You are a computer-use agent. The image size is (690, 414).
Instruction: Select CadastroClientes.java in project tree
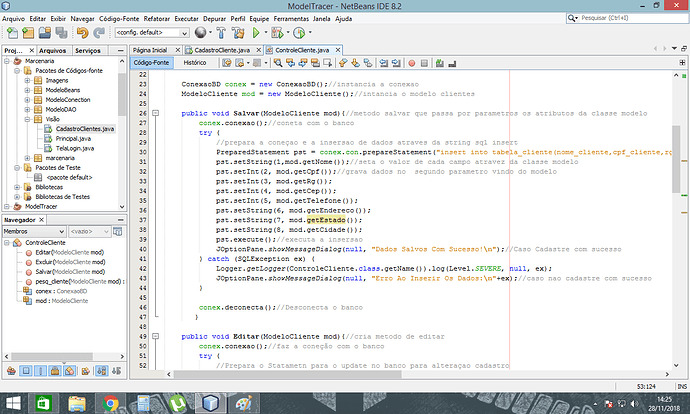tap(85, 129)
